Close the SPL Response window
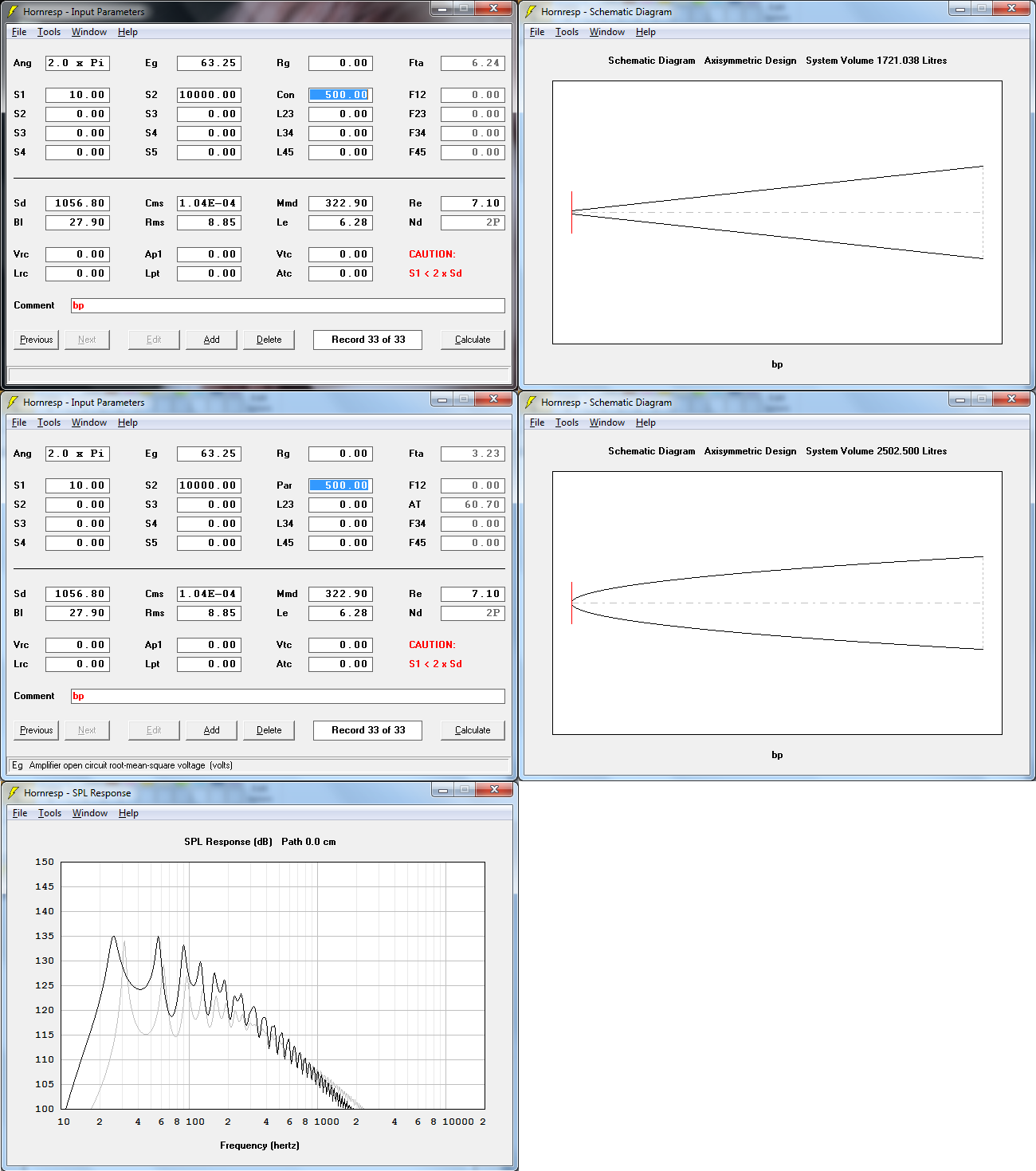Image resolution: width=1036 pixels, height=1171 pixels. 494,789
